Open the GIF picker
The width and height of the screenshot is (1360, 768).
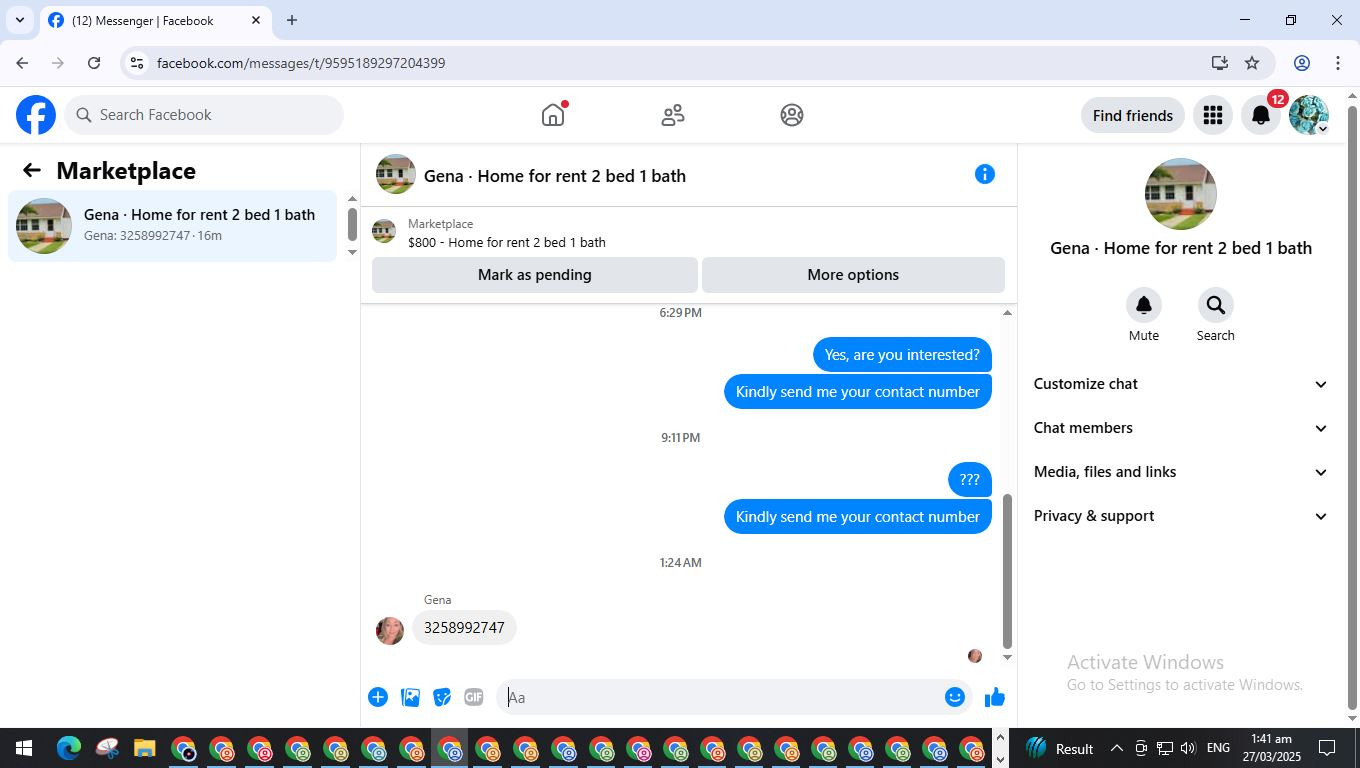point(473,697)
